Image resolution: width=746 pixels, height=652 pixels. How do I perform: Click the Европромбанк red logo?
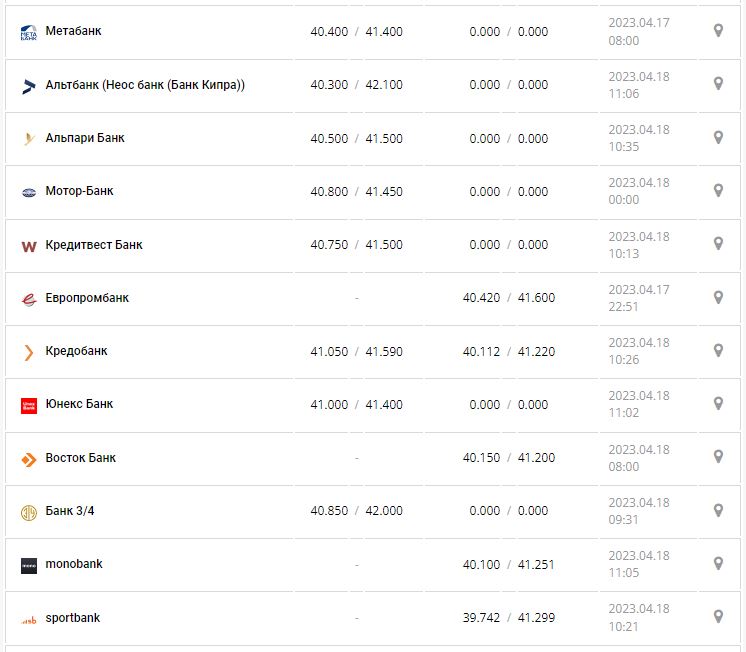pos(29,298)
